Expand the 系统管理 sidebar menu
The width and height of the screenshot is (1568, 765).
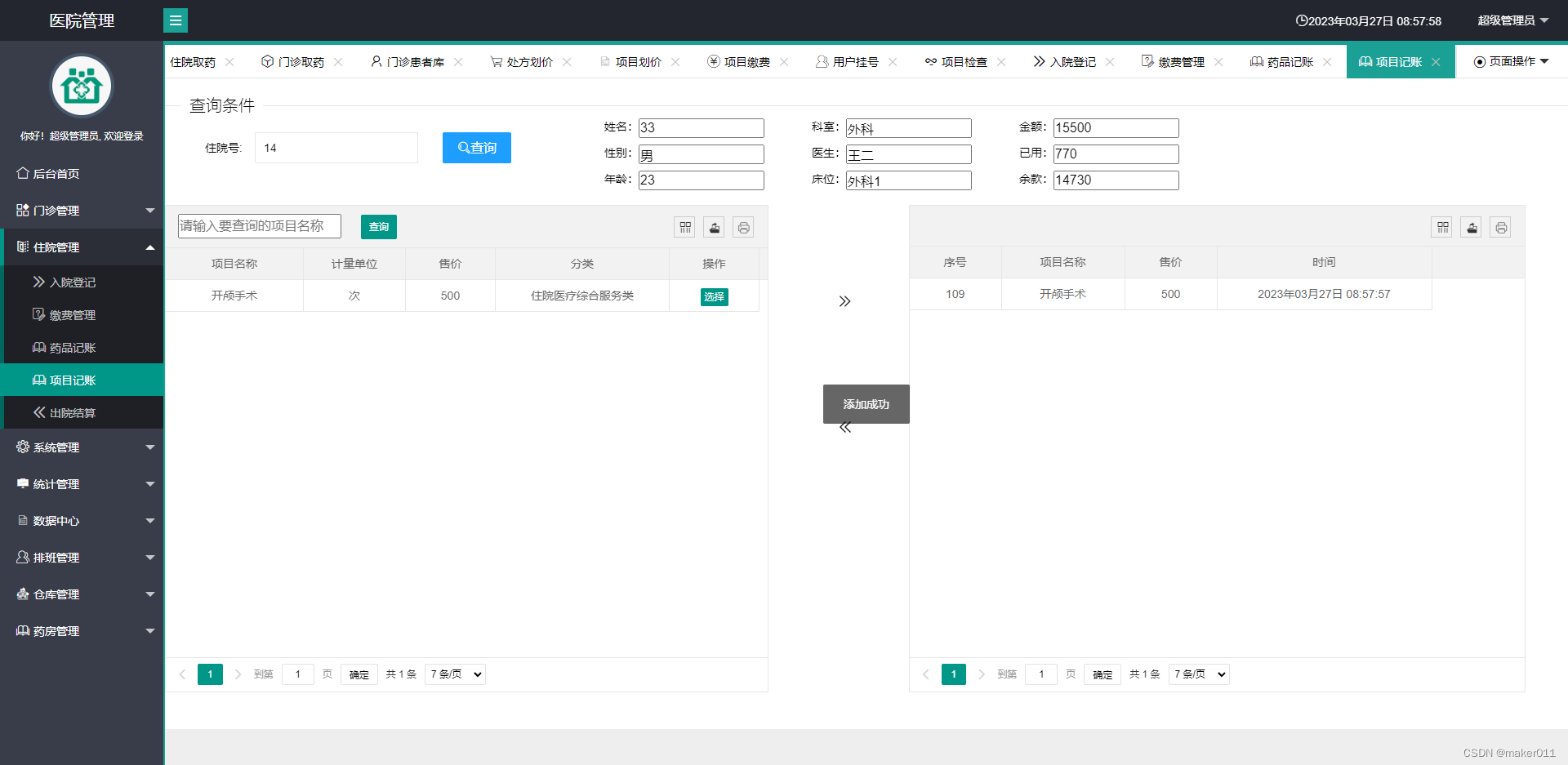tap(82, 447)
